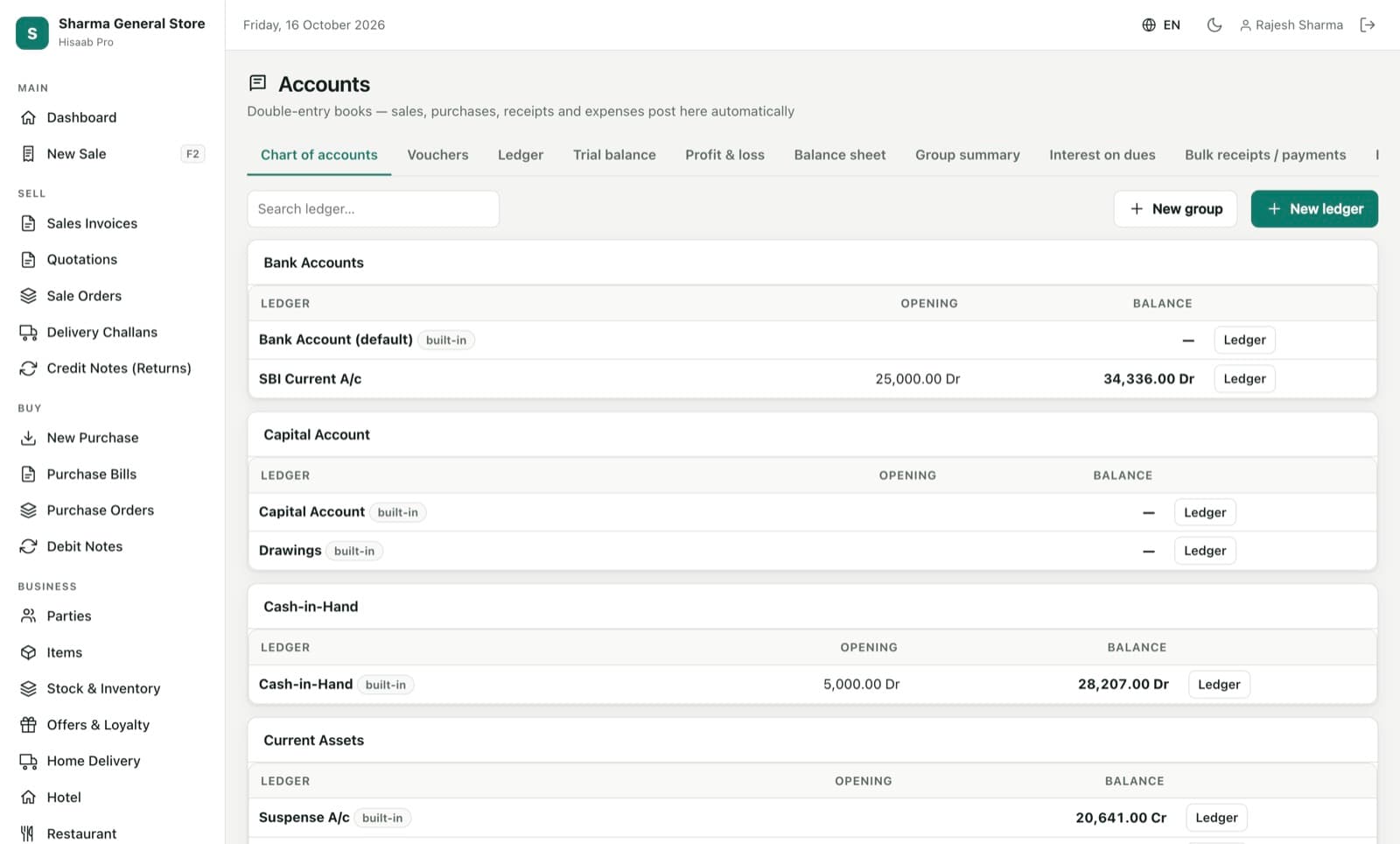
Task: Toggle dark mode moon icon
Action: pos(1214,25)
